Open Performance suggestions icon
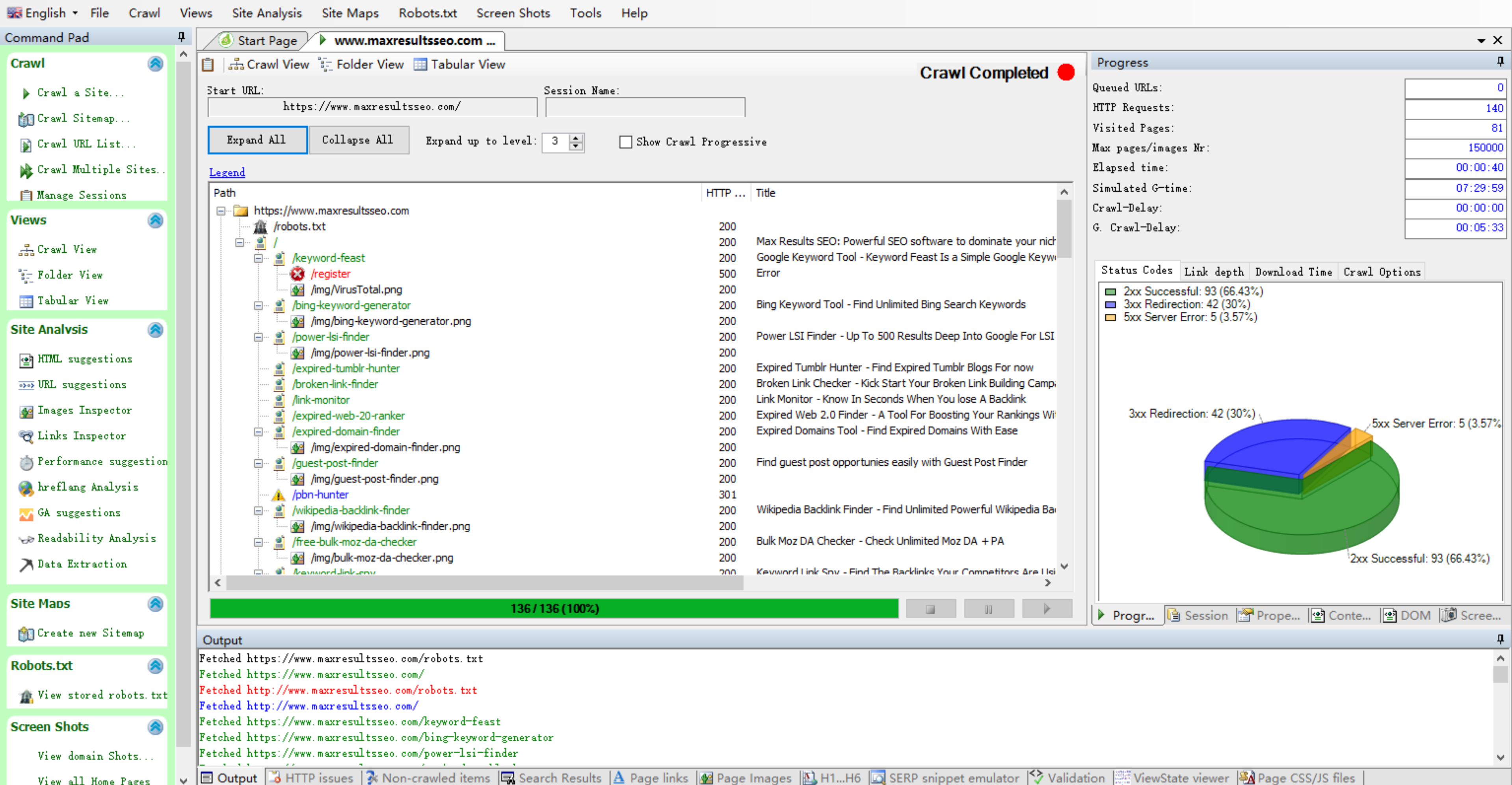Viewport: 1512px width, 785px height. (x=26, y=462)
